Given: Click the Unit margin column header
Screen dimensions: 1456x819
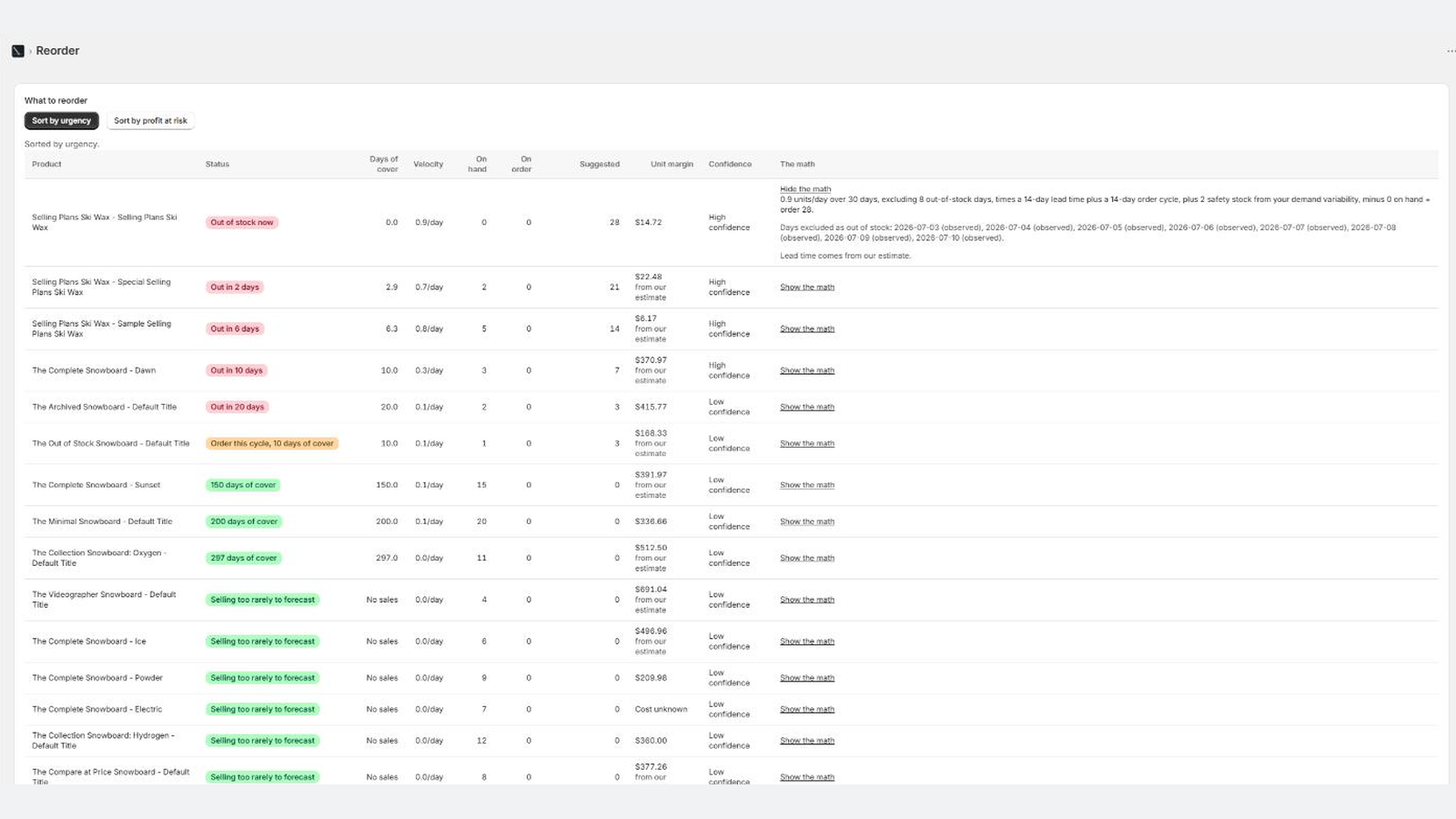Looking at the screenshot, I should click(x=672, y=165).
